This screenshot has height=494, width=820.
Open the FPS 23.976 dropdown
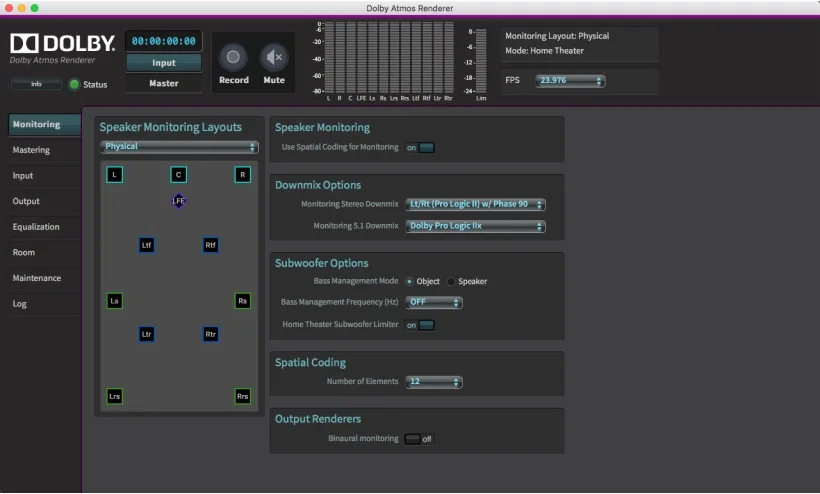click(570, 81)
